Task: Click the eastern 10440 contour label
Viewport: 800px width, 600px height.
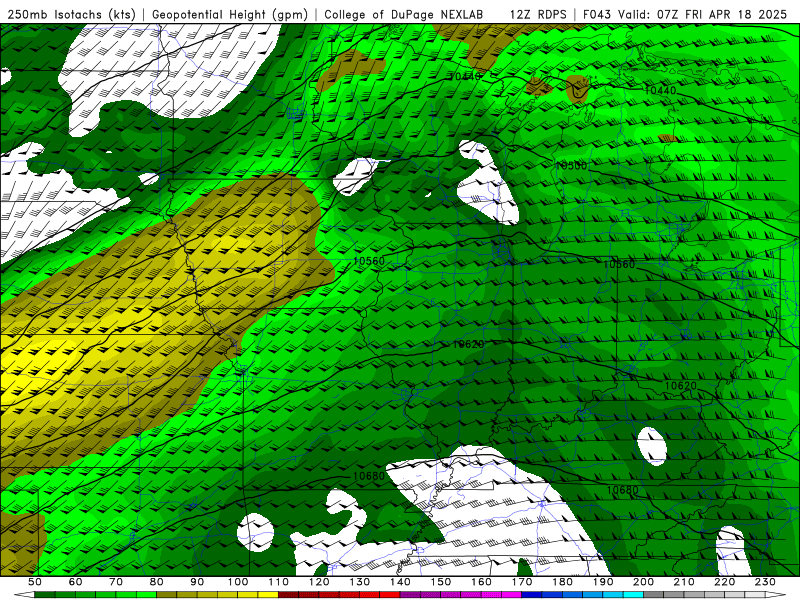Action: point(660,90)
